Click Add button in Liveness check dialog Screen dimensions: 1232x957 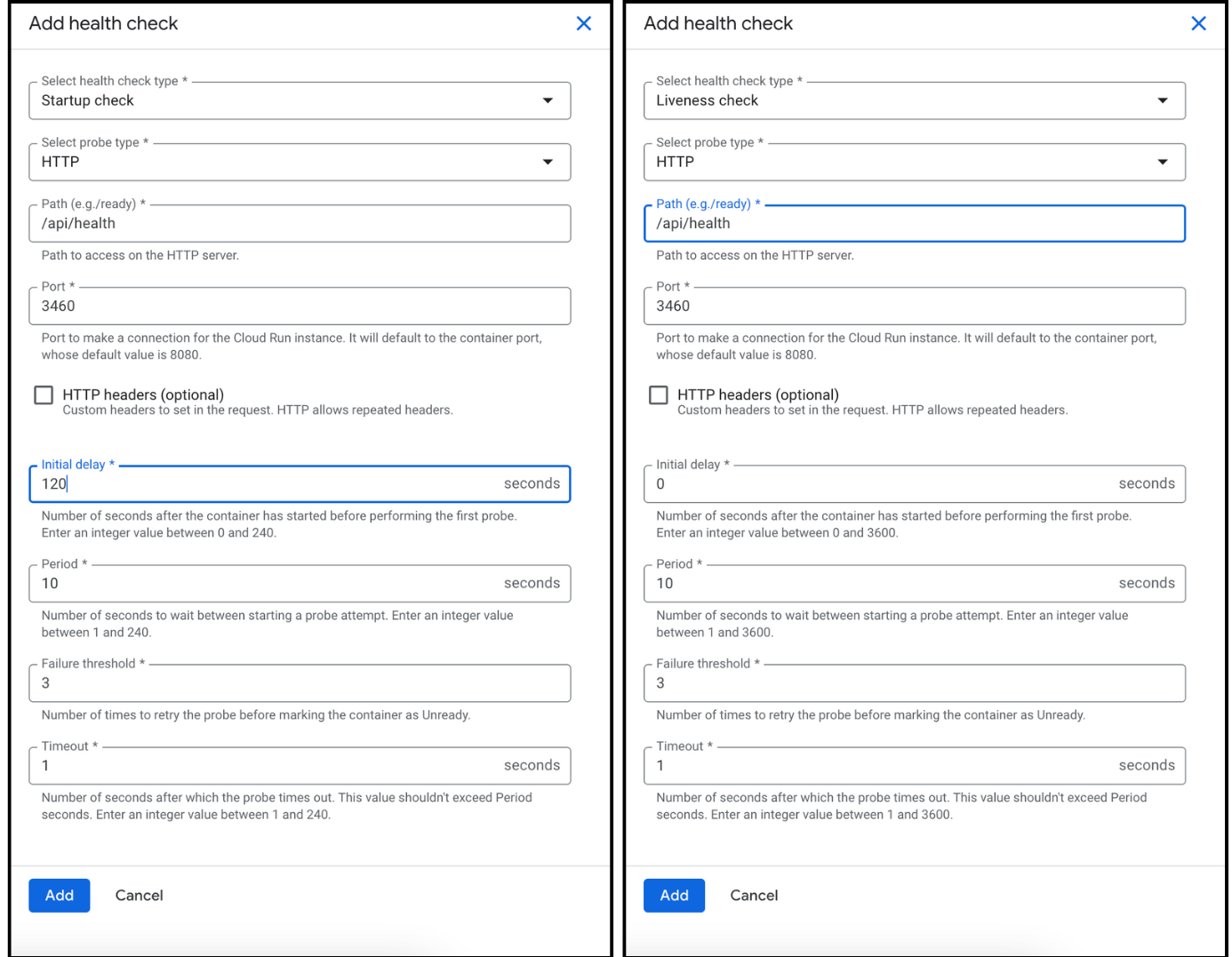tap(674, 895)
